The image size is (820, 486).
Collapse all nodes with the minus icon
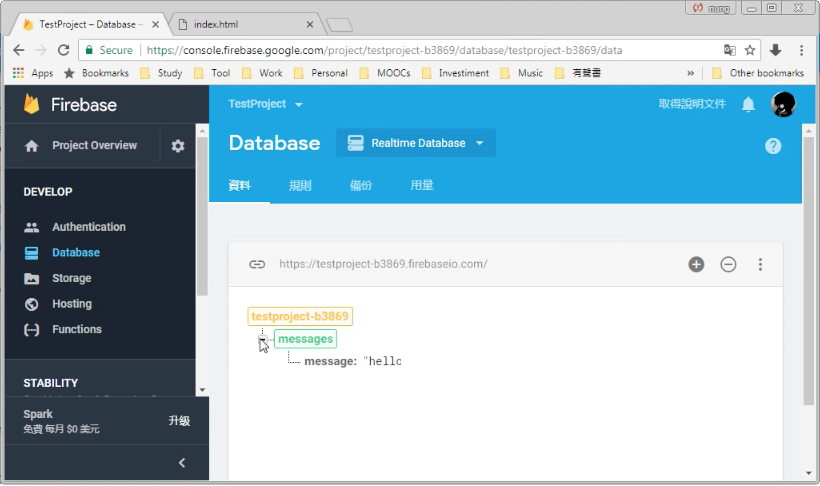(728, 264)
